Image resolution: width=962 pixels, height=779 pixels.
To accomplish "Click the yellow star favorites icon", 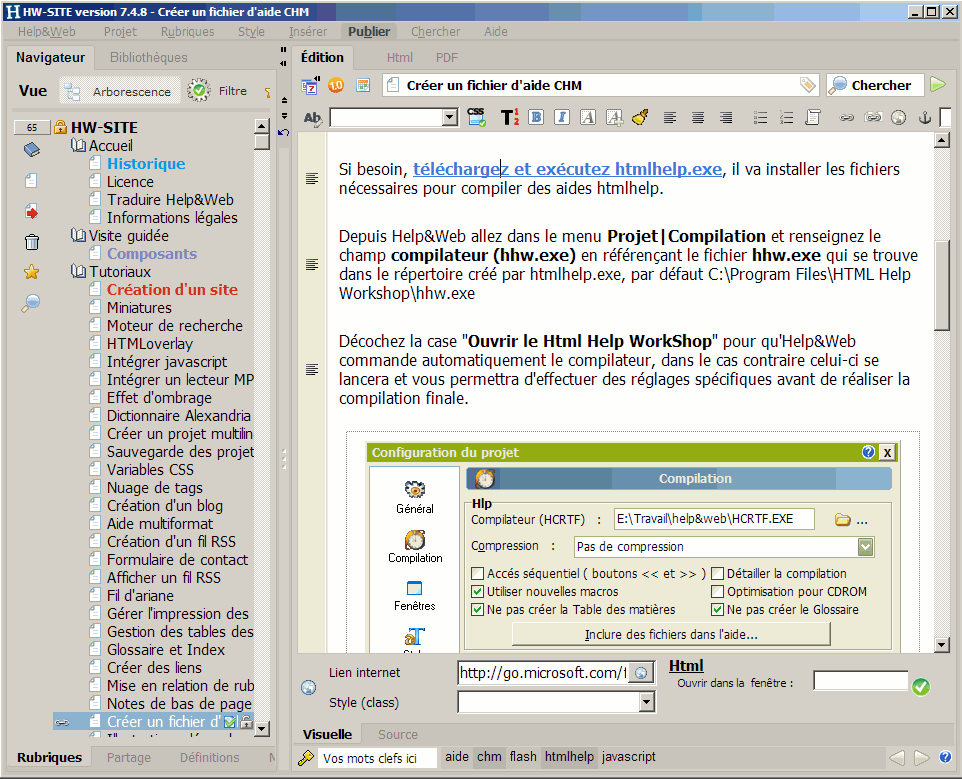I will click(x=31, y=272).
